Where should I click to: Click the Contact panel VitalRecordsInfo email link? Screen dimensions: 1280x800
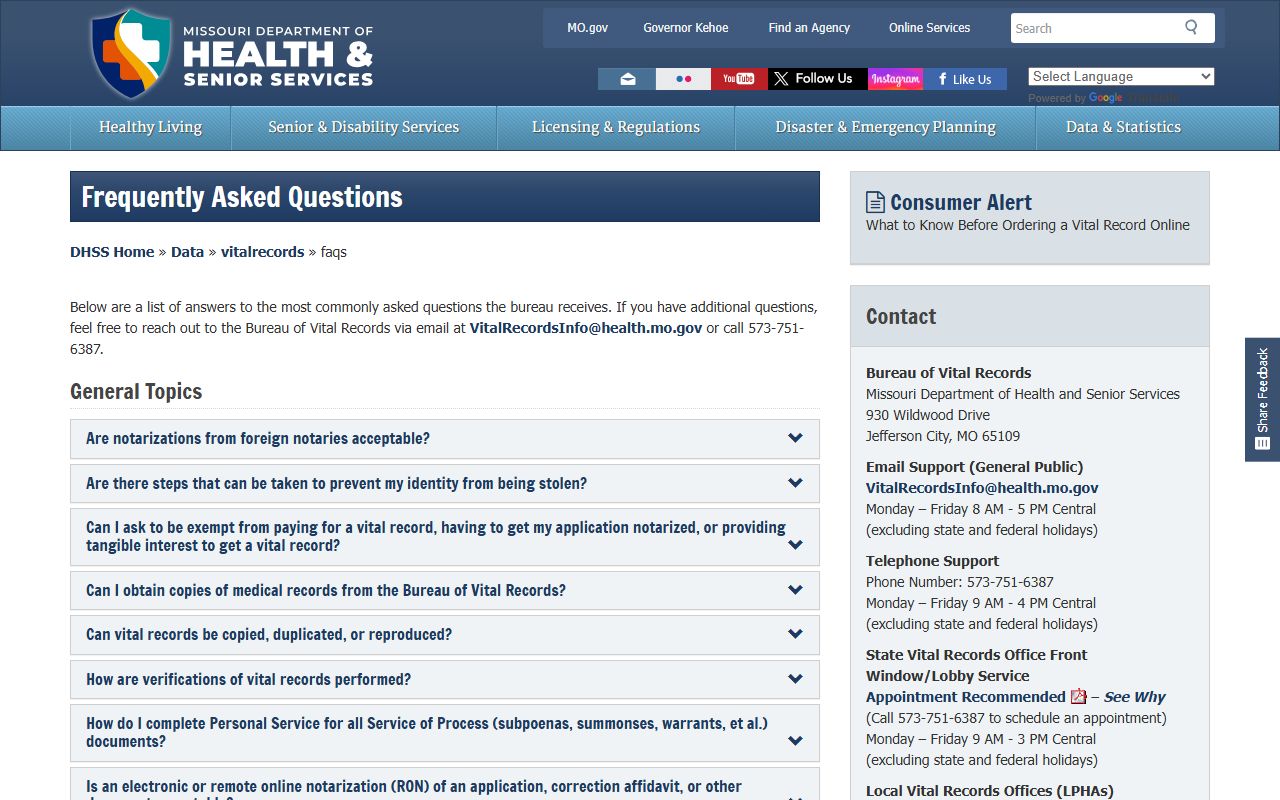point(982,488)
